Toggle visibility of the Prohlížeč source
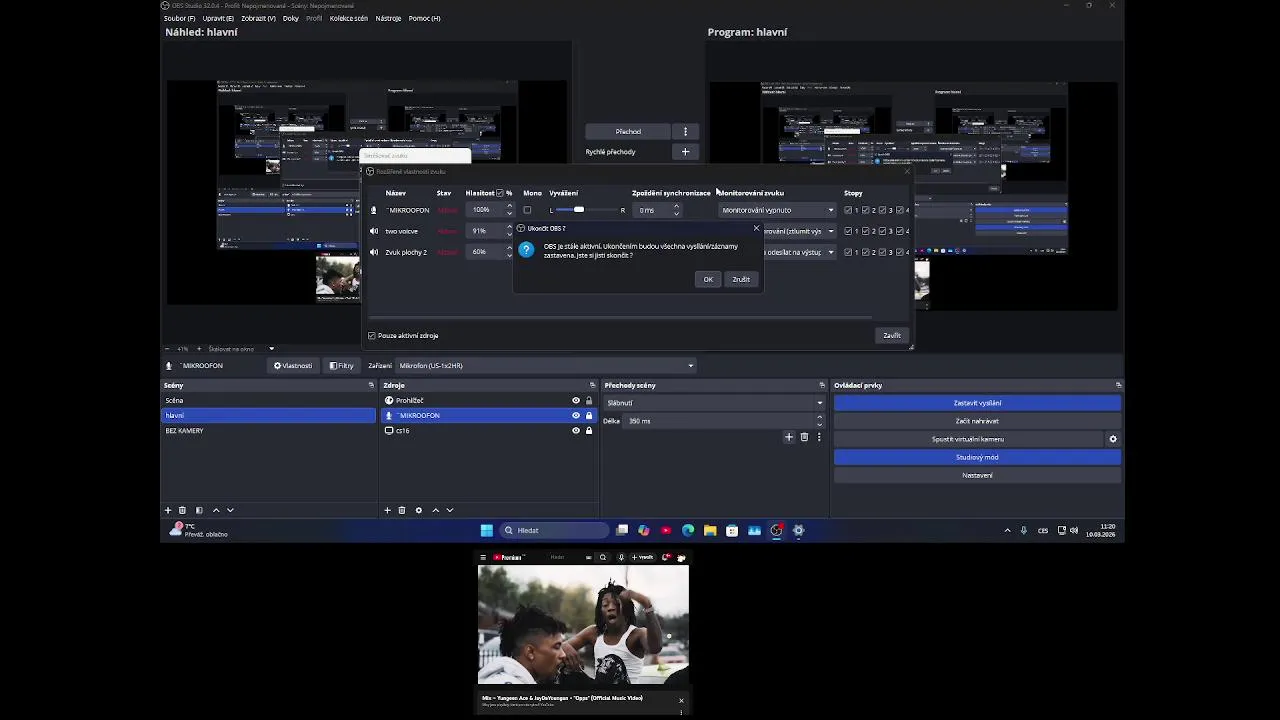This screenshot has height=720, width=1280. pos(576,400)
